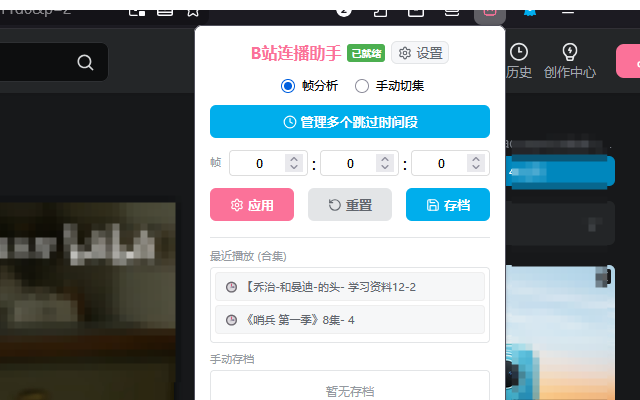This screenshot has width=640, height=400.
Task: Decrease middle time field with down arrow
Action: coord(385,167)
